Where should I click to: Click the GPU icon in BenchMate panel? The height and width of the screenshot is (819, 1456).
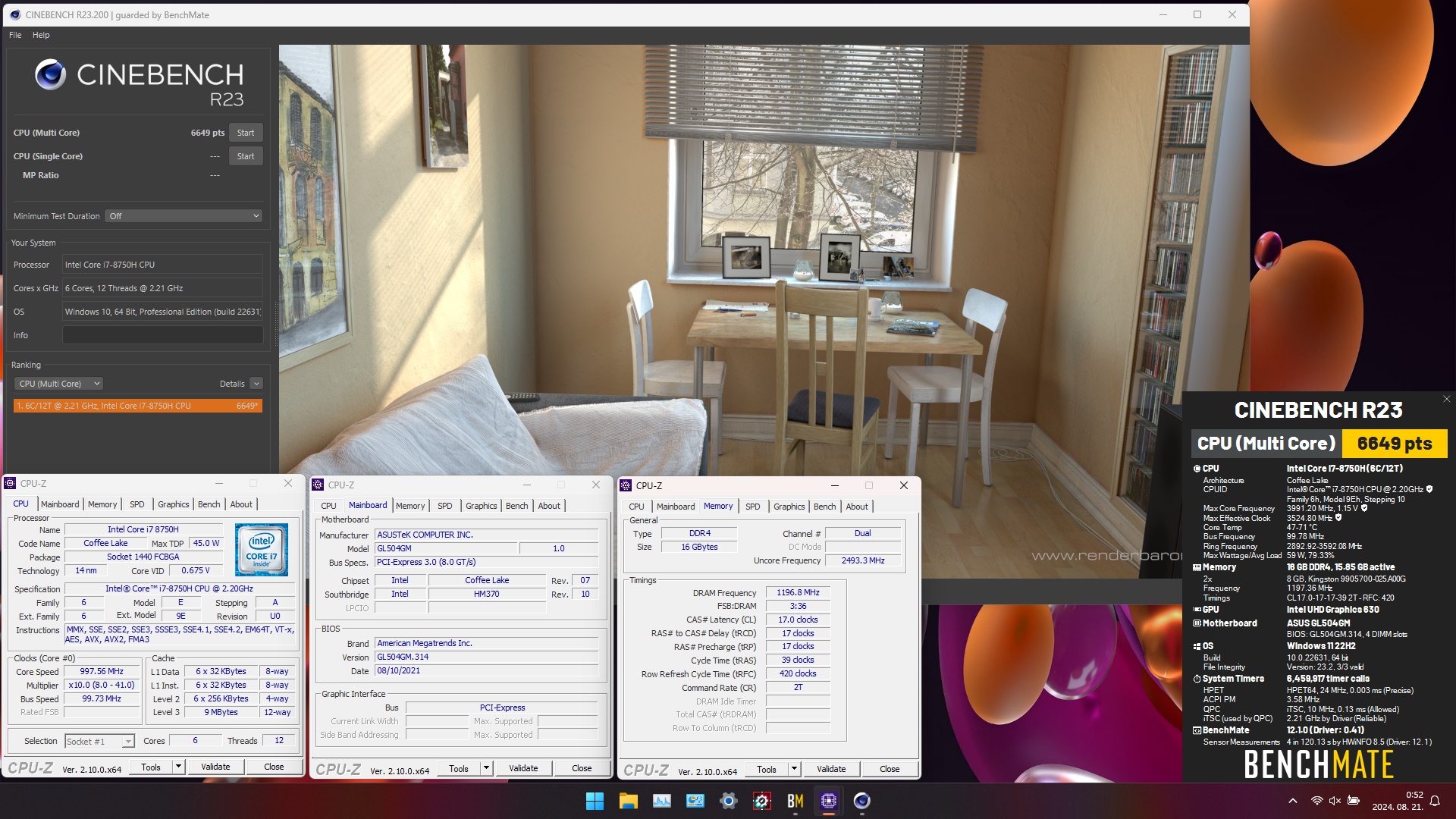point(1197,610)
